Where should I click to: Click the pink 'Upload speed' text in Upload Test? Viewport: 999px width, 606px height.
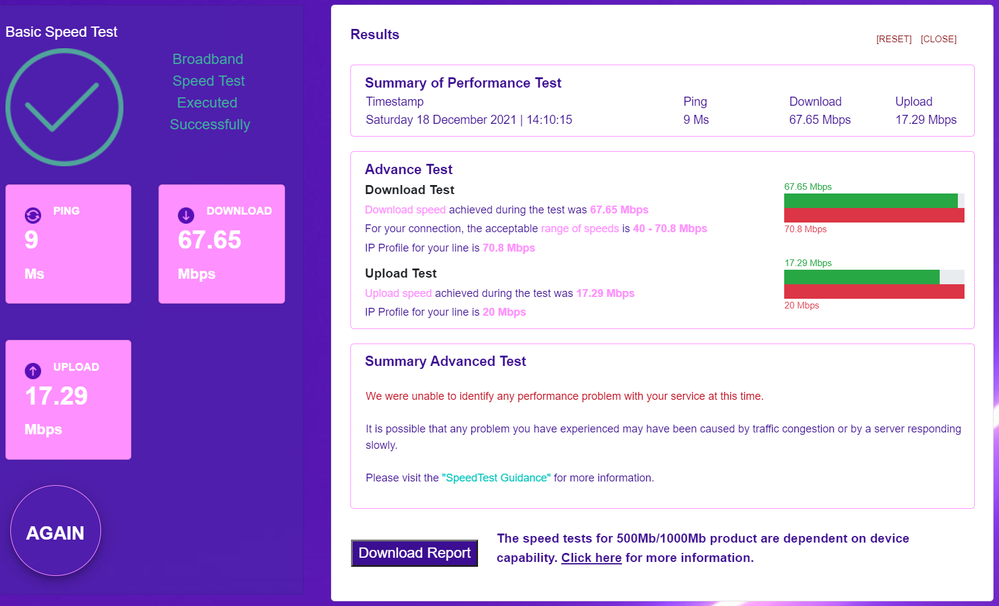click(398, 294)
